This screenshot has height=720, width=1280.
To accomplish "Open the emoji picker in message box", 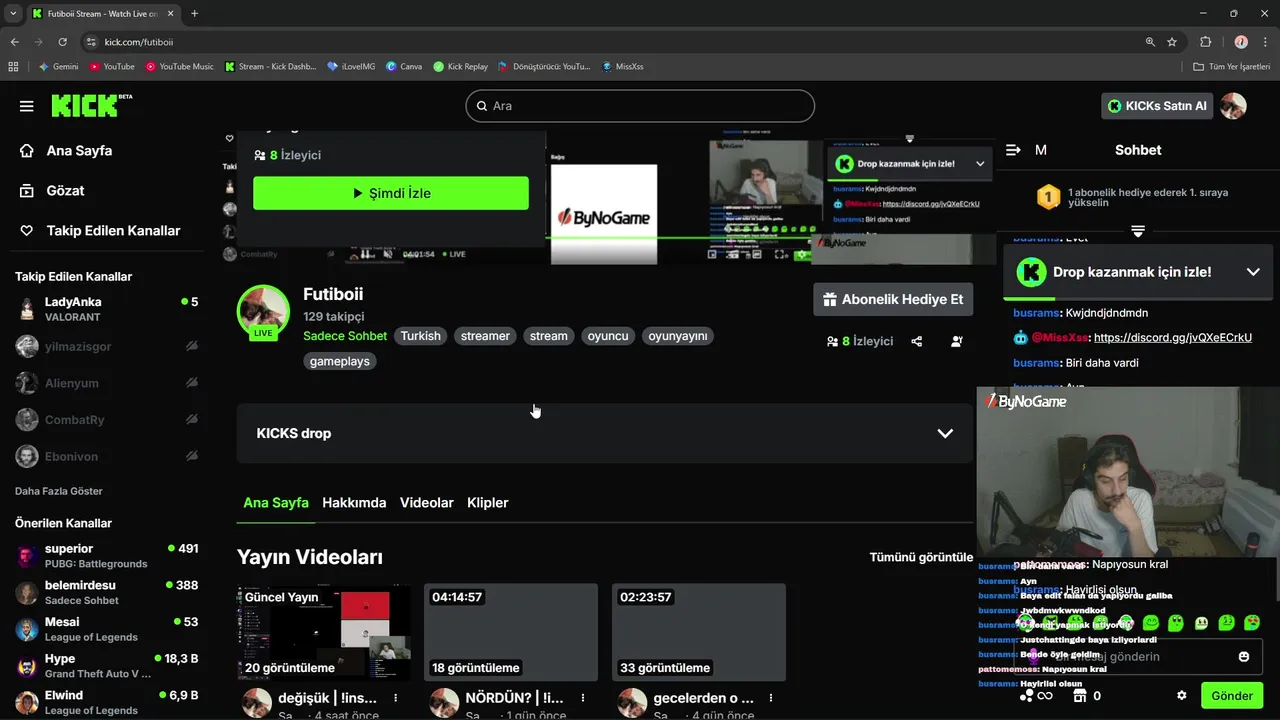I will (x=1244, y=656).
